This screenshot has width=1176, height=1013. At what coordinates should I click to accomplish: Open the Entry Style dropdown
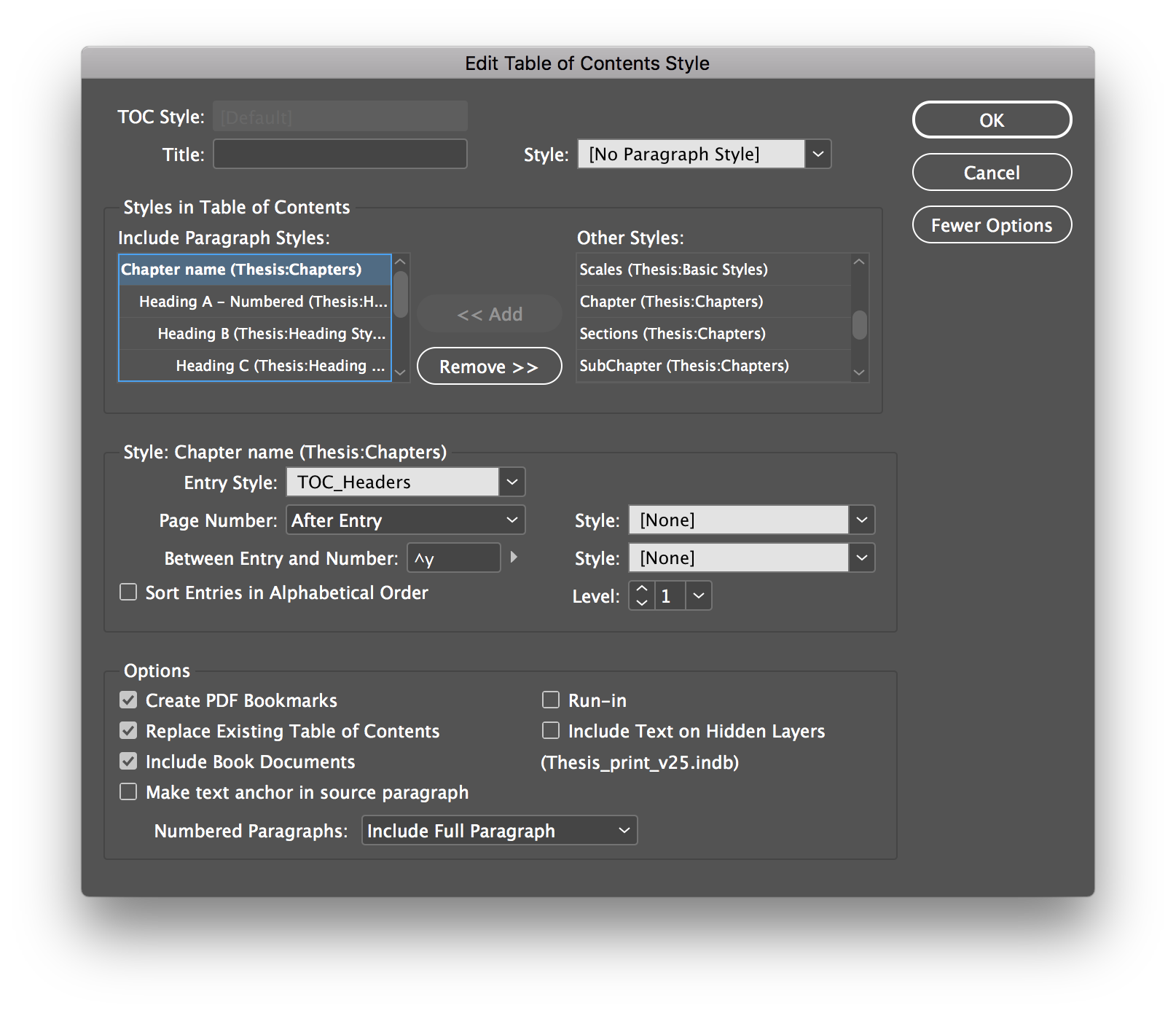511,482
